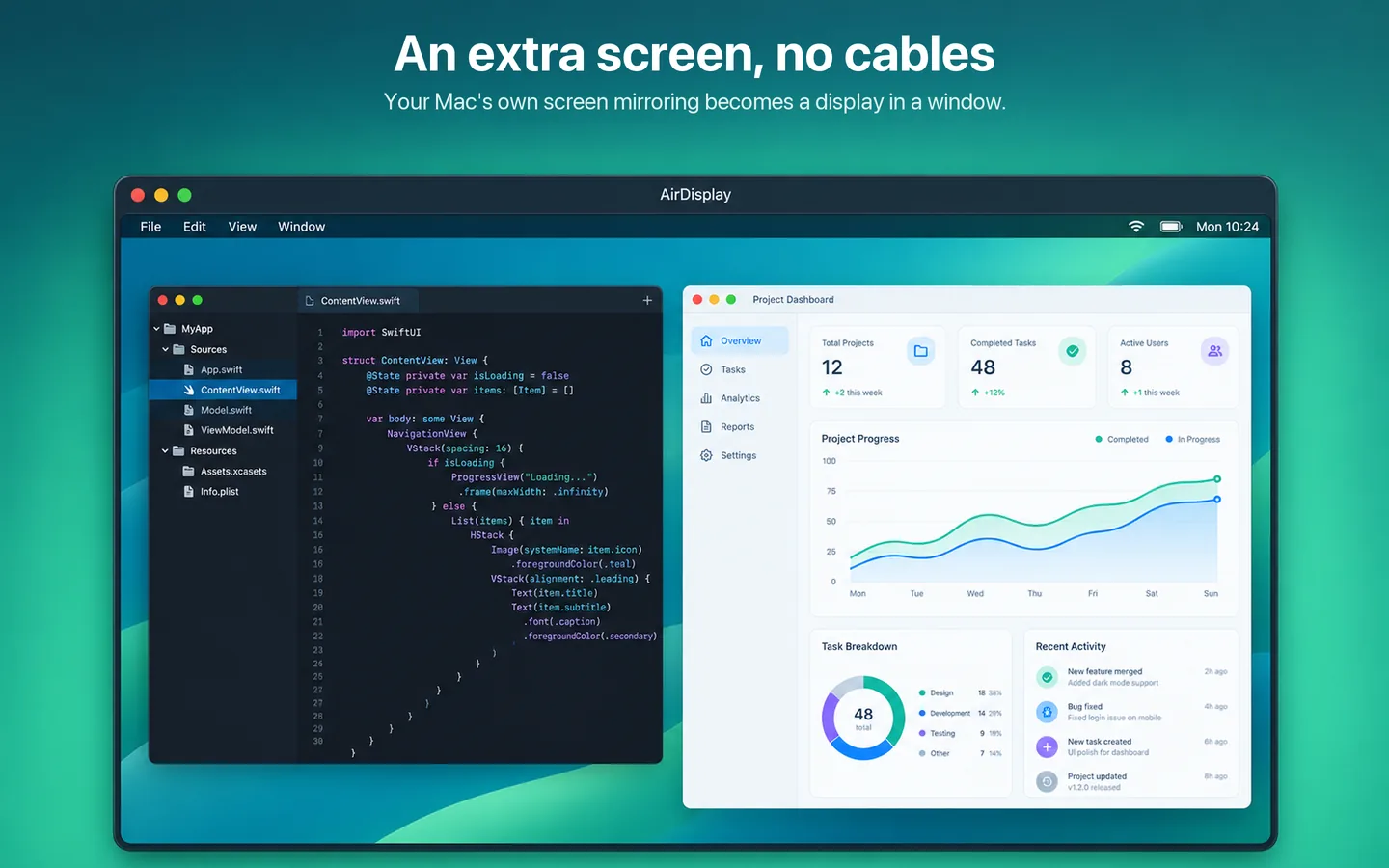Click the checkmark icon on Completed Tasks card

point(1073,351)
